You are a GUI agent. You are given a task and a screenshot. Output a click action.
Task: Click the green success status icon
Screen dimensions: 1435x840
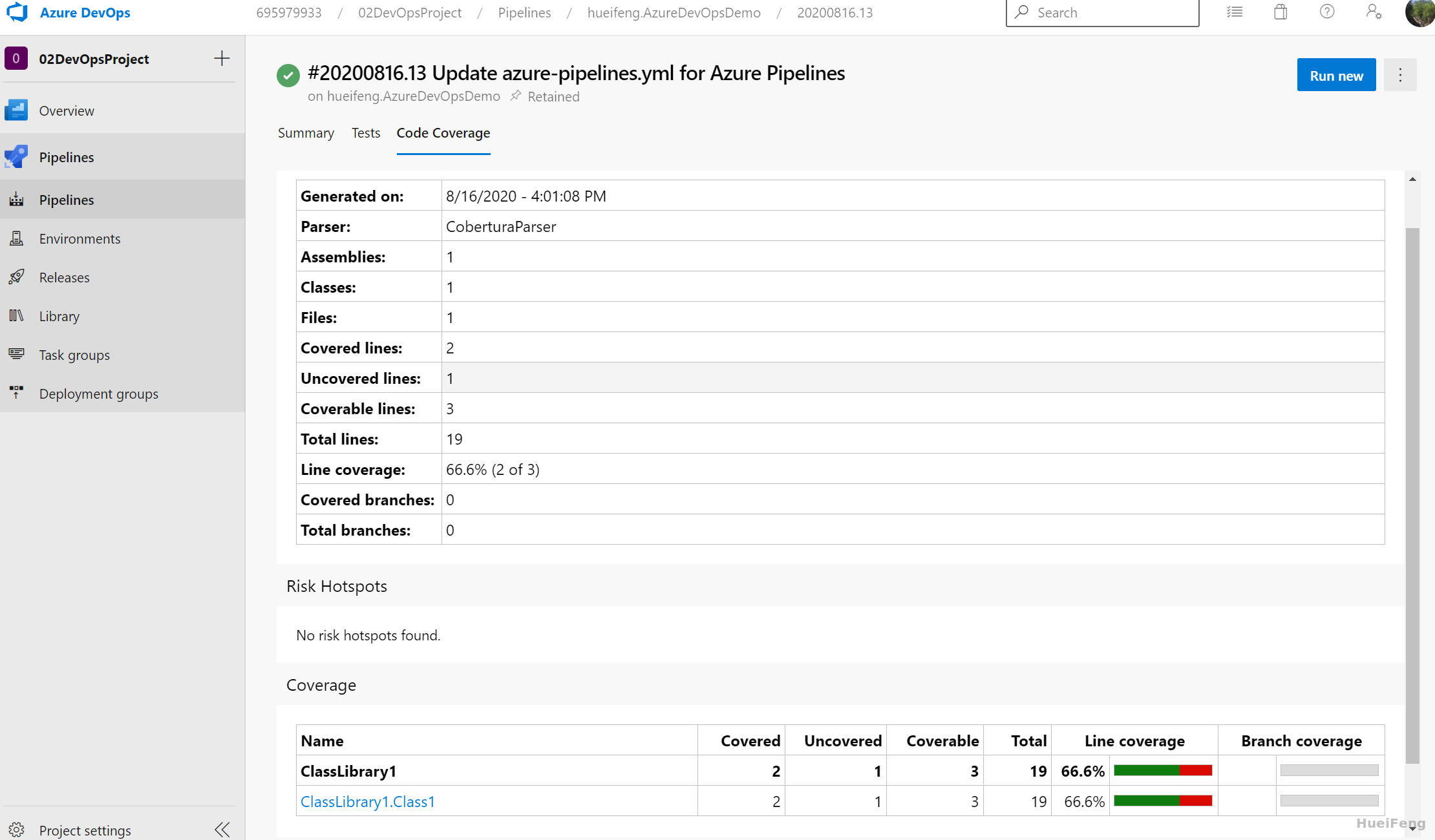288,76
